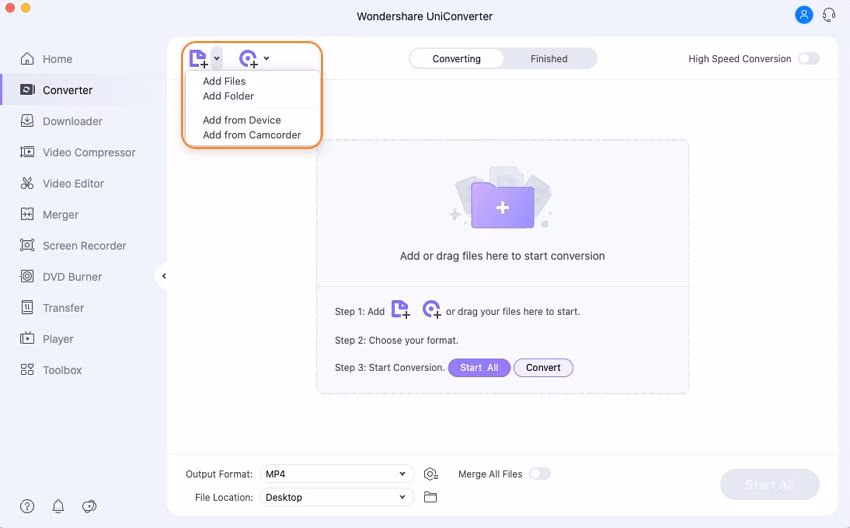Click the Convert button in Step 3

pyautogui.click(x=543, y=368)
